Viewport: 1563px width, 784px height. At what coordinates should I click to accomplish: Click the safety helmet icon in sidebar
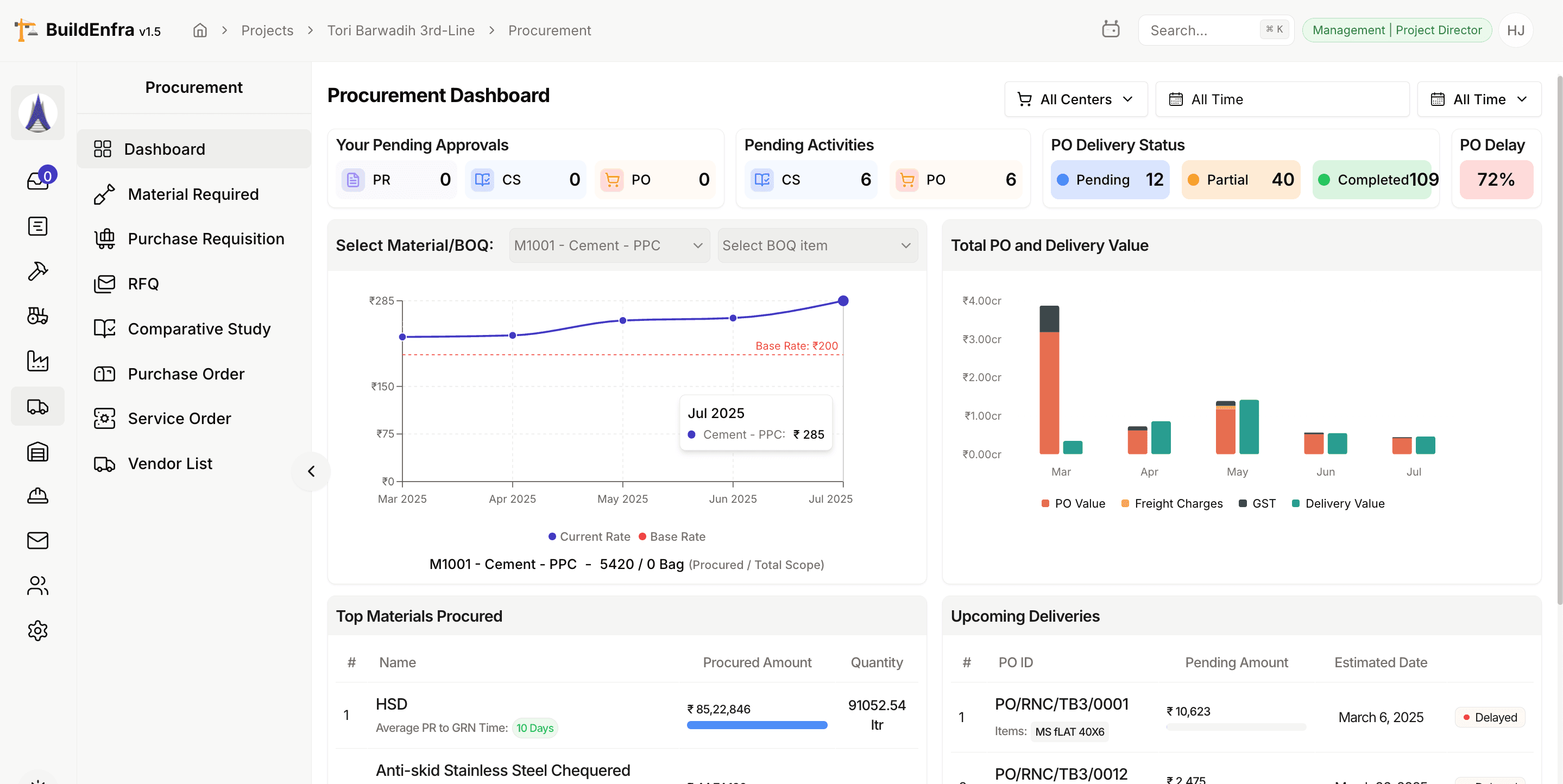coord(37,496)
